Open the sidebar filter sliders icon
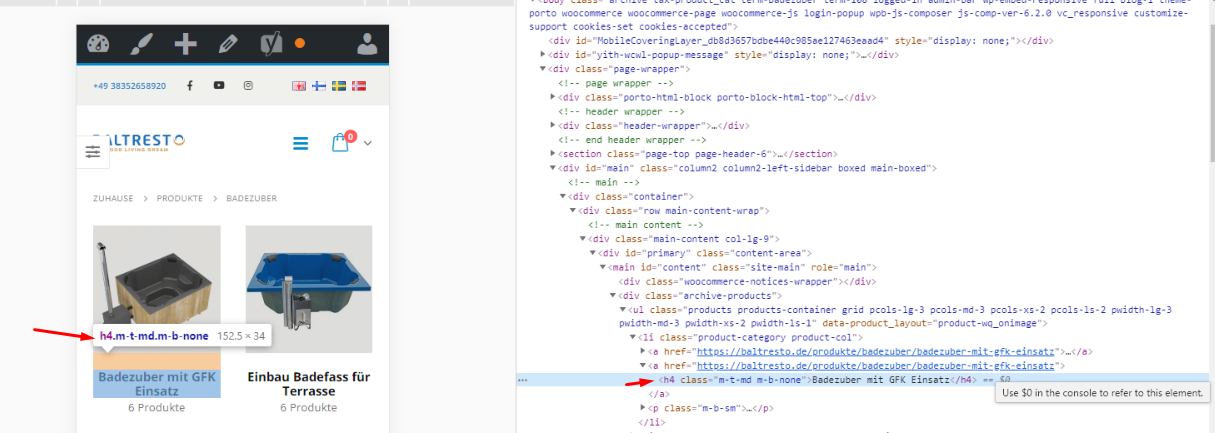This screenshot has width=1215, height=433. pos(93,151)
